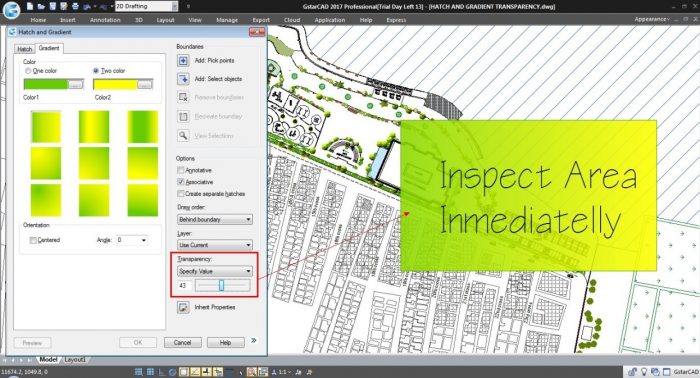Expand the Transparency Specify Value dropdown
Image resolution: width=700 pixels, height=378 pixels.
coord(215,271)
